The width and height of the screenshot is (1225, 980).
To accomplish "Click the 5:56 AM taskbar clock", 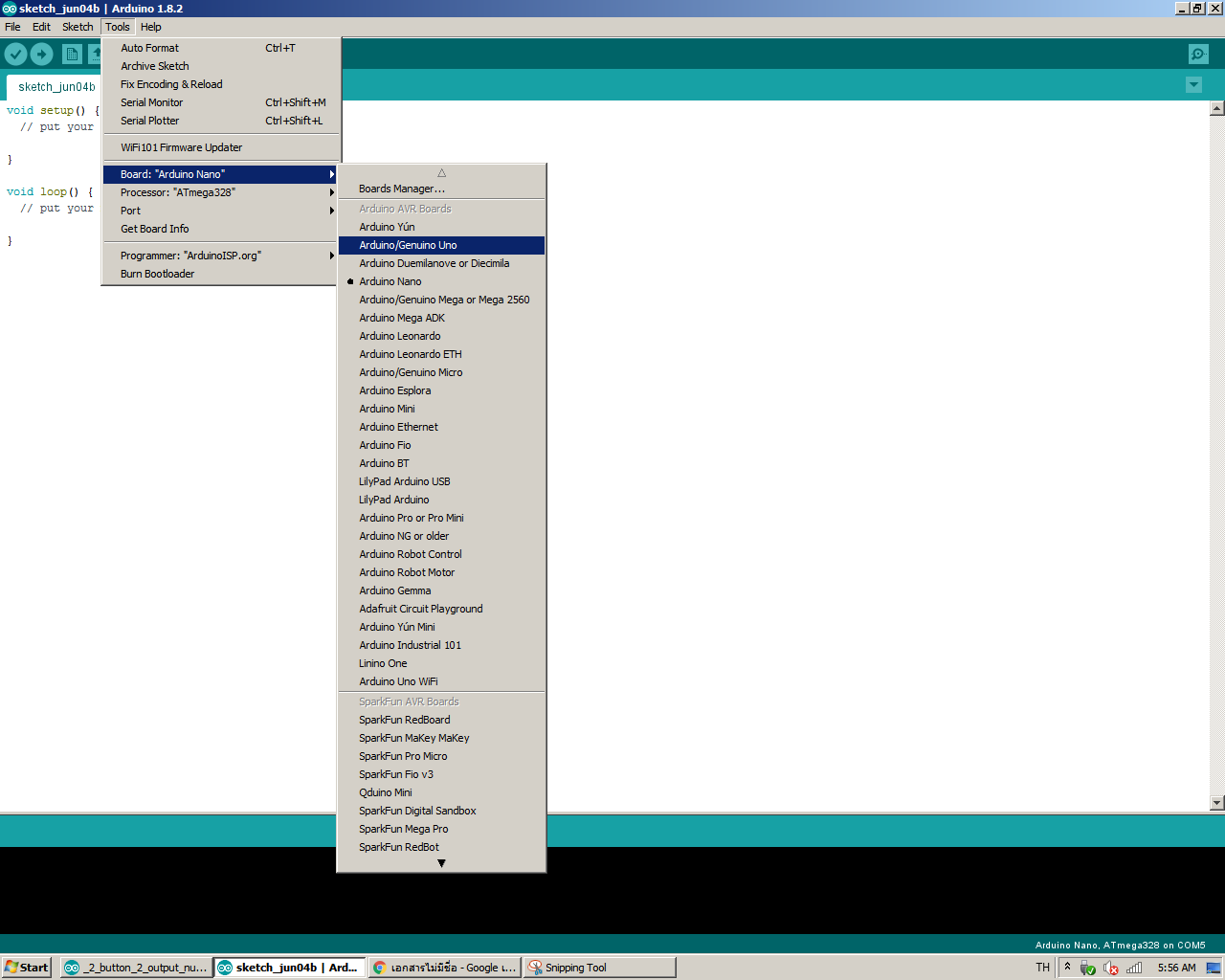I will pyautogui.click(x=1176, y=968).
